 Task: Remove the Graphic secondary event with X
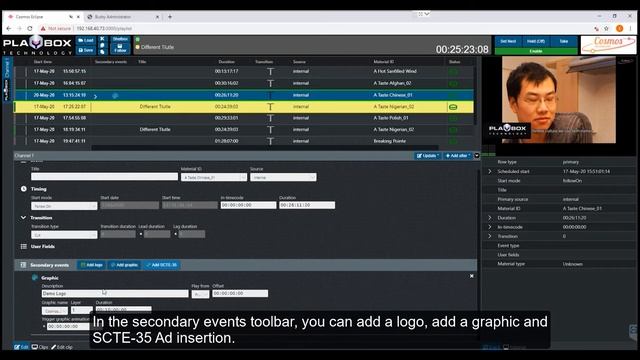point(471,276)
